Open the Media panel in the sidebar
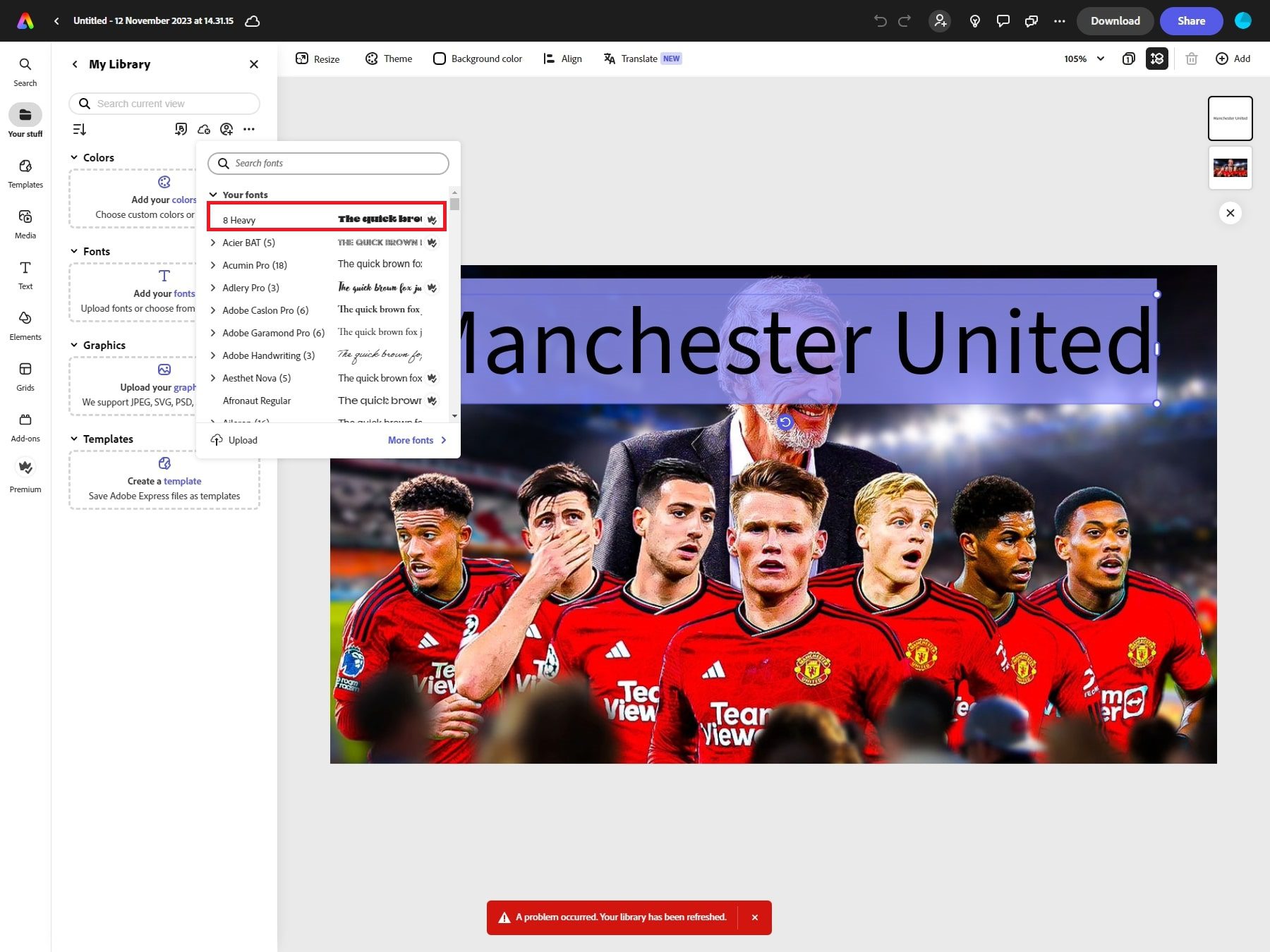This screenshot has height=952, width=1270. coord(25,224)
